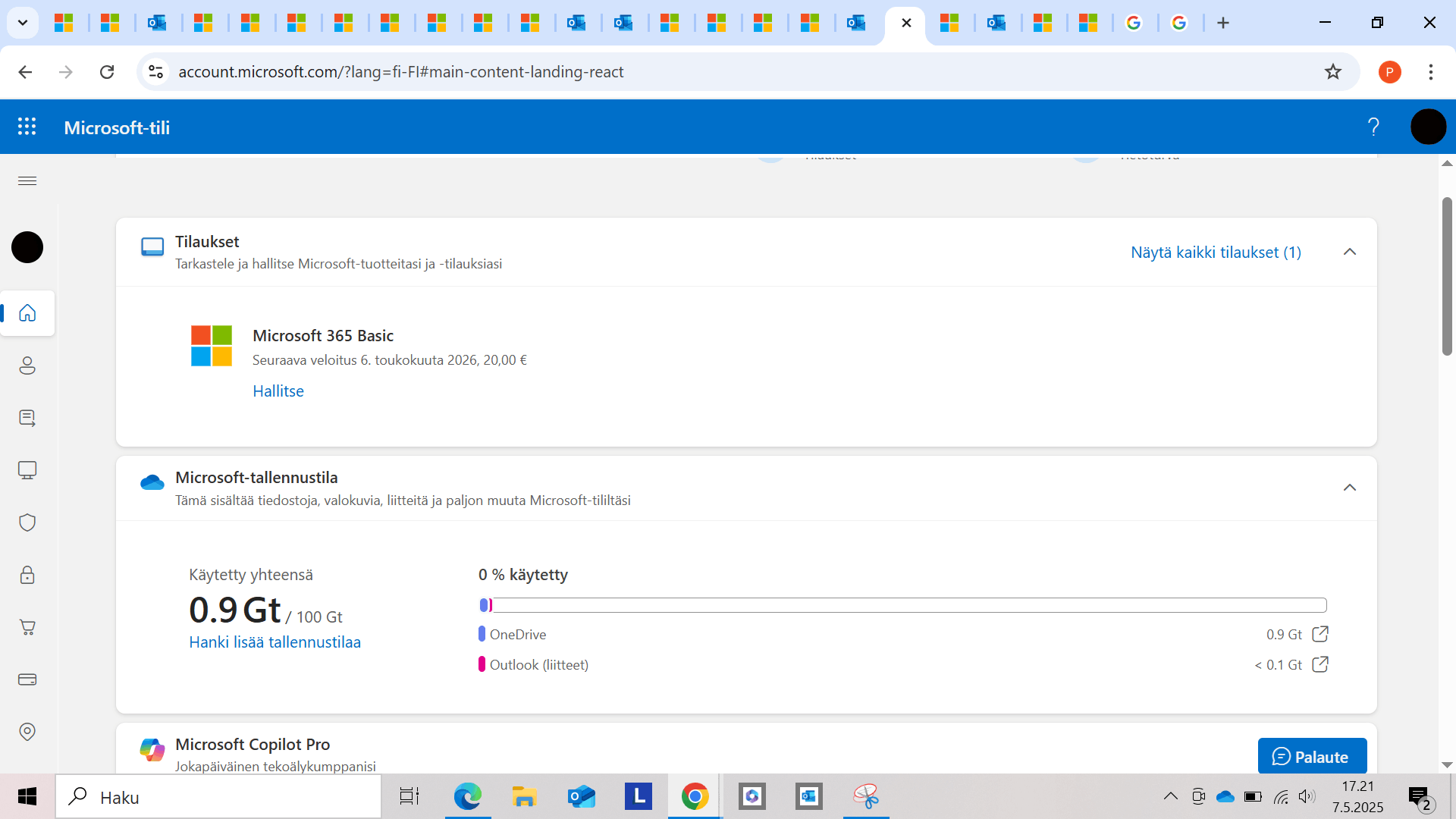The width and height of the screenshot is (1456, 819).
Task: Click the storage usage progress bar
Action: 902,605
